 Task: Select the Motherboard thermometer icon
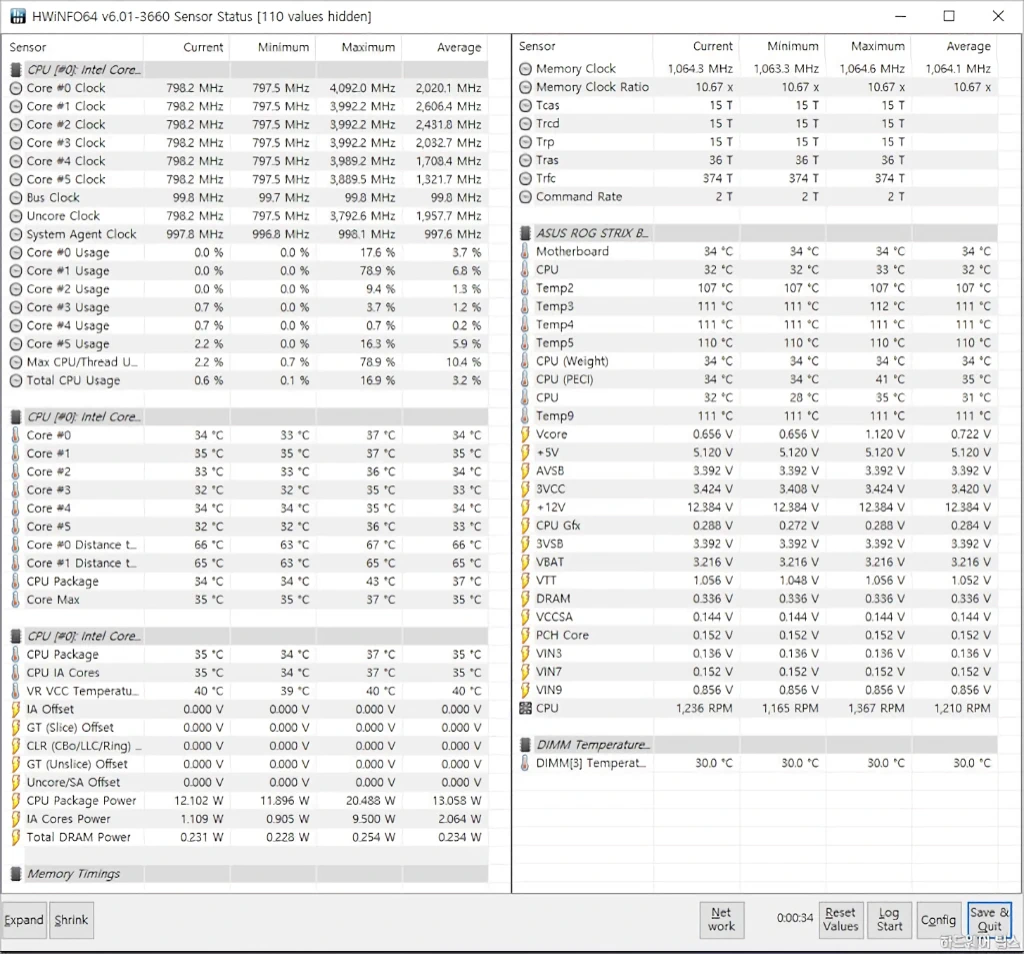[525, 251]
